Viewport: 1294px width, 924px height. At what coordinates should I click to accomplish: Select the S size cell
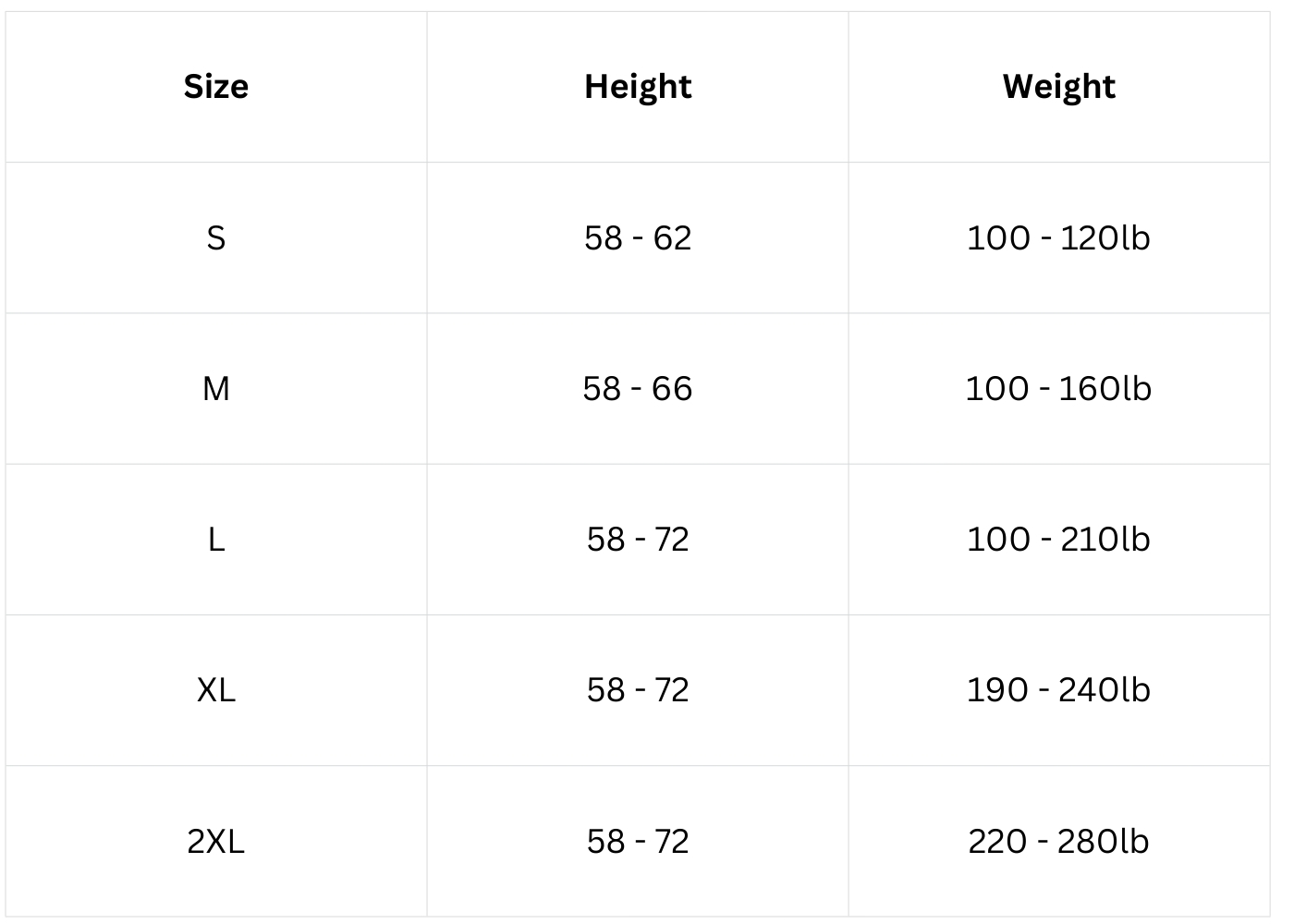(x=215, y=238)
